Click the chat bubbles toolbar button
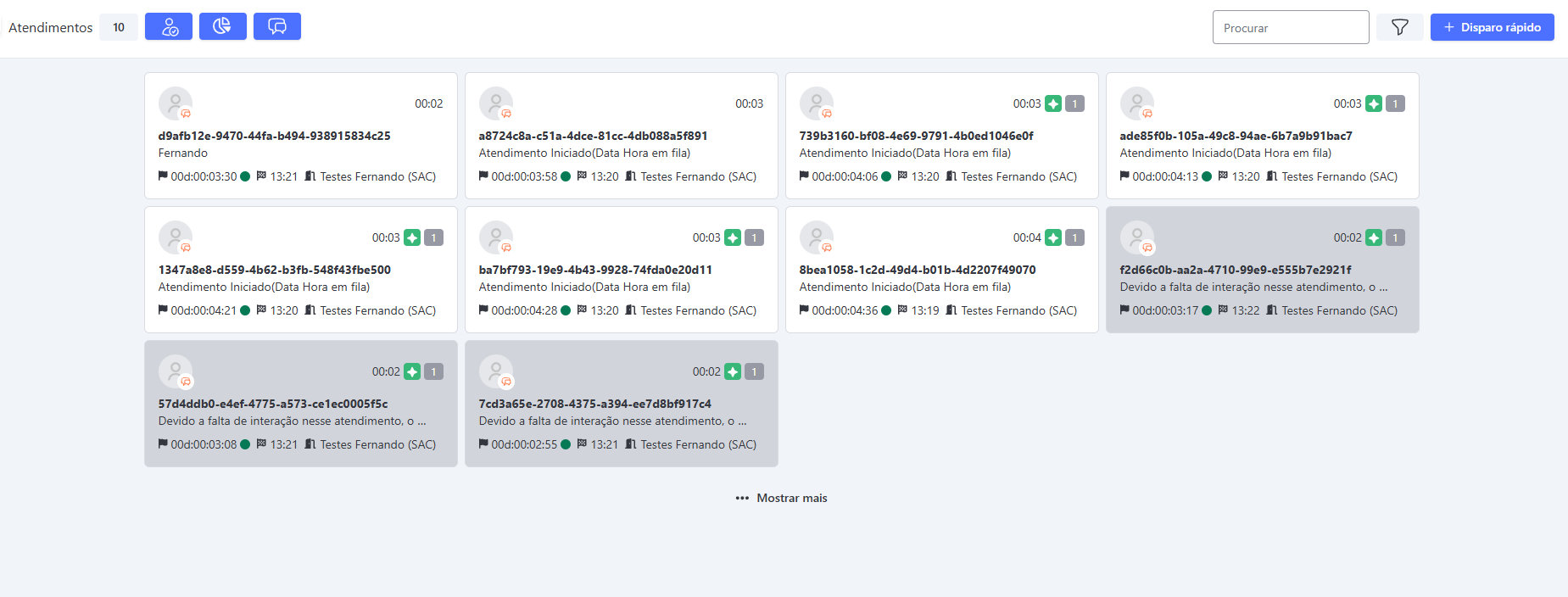Screen dimensions: 1568x597 pos(276,26)
